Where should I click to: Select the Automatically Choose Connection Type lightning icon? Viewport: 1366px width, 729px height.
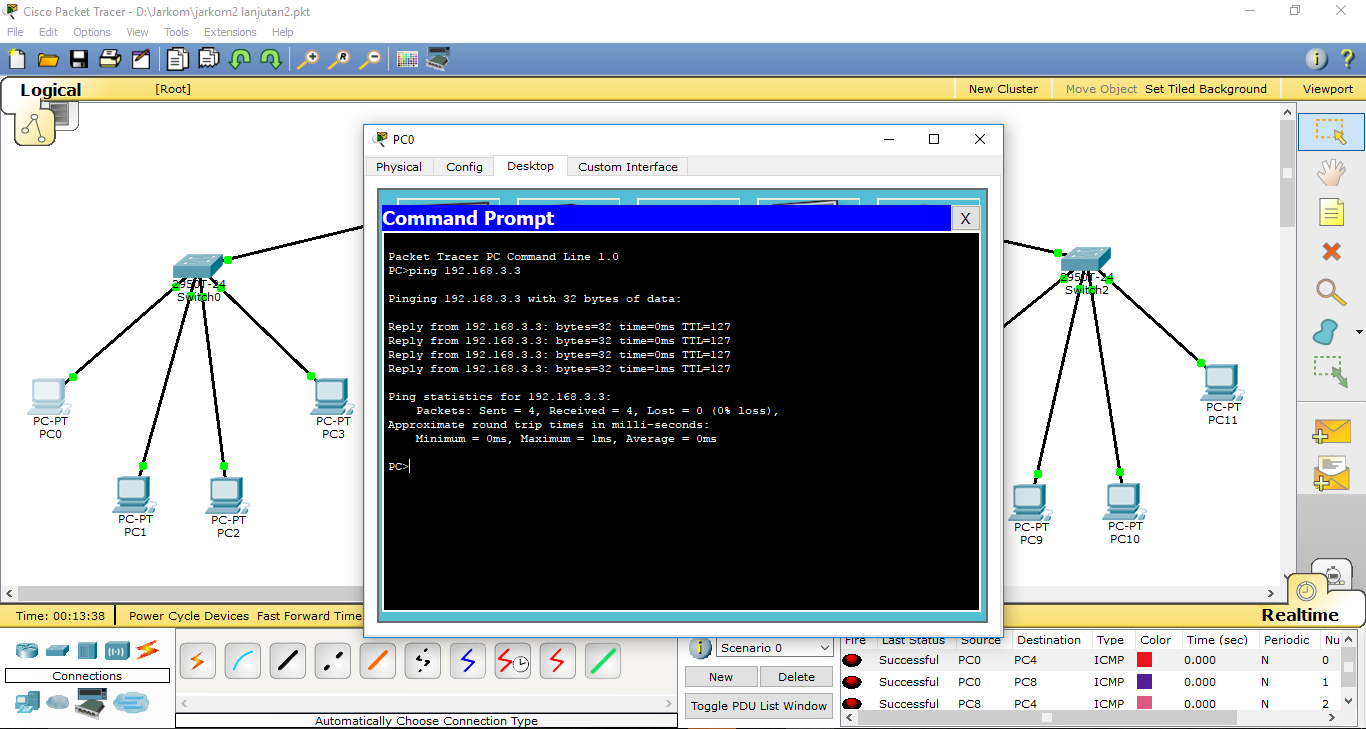tap(197, 660)
